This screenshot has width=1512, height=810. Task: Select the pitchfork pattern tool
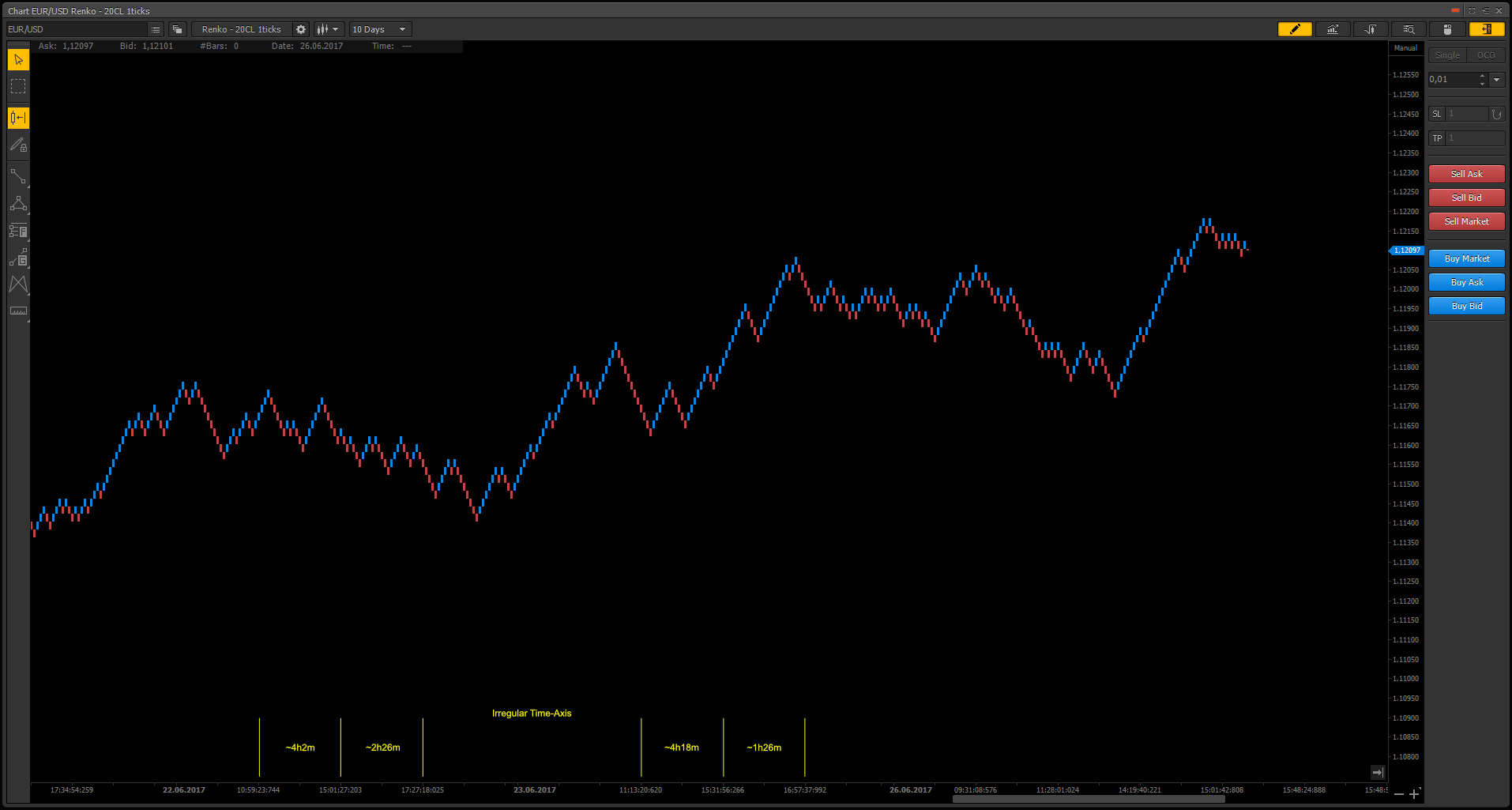coord(18,284)
